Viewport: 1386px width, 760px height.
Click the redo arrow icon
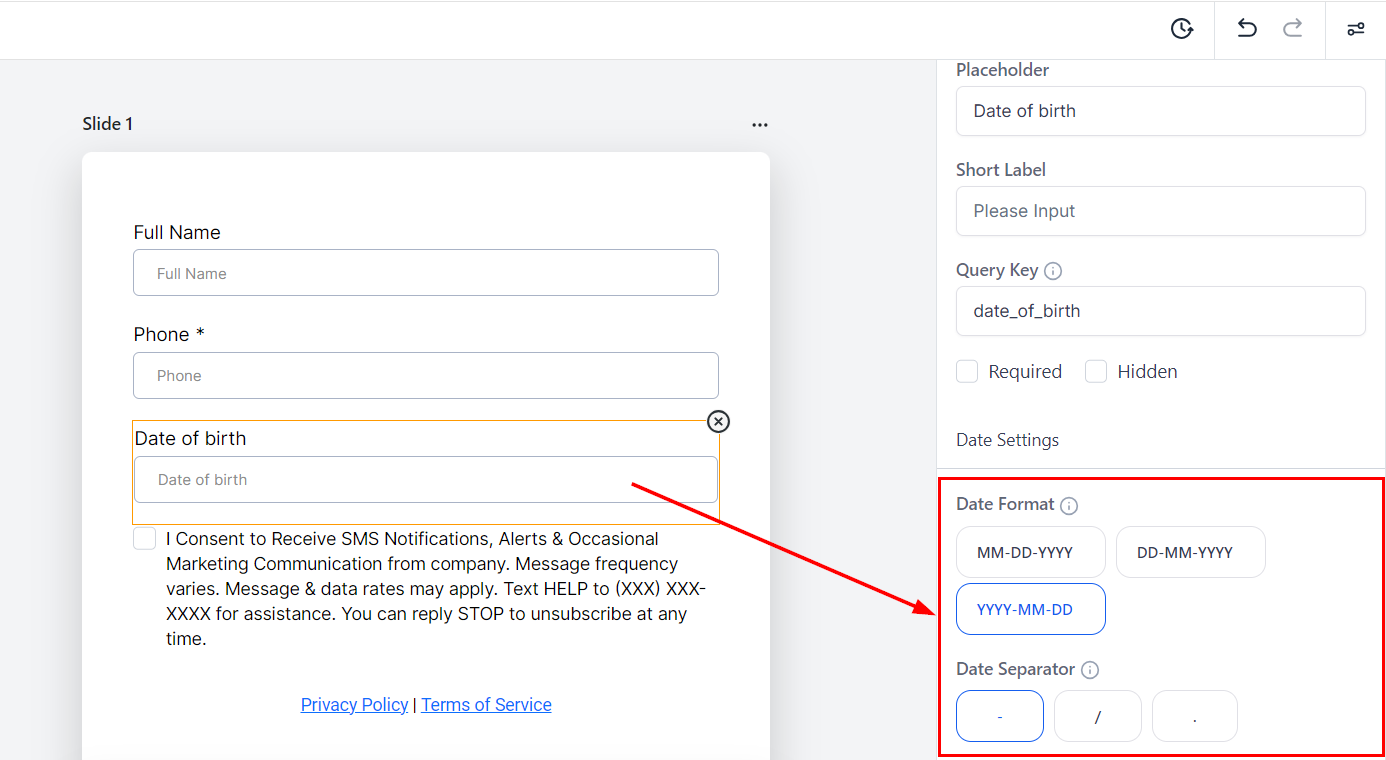(x=1293, y=29)
